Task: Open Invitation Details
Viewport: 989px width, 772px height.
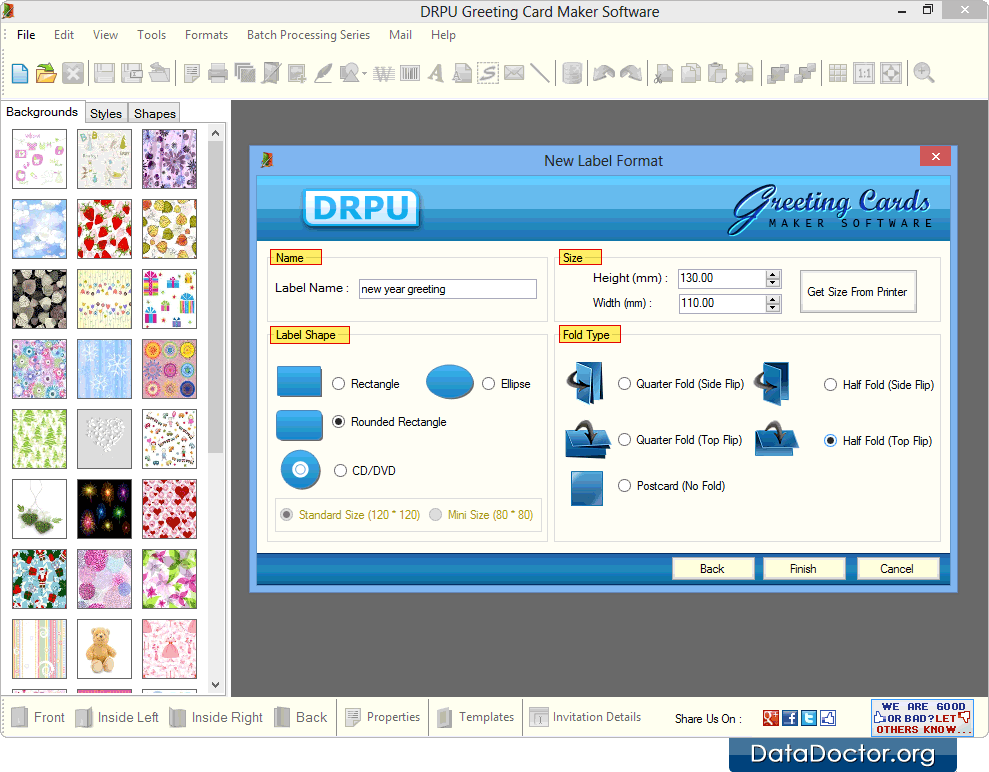Action: point(585,717)
